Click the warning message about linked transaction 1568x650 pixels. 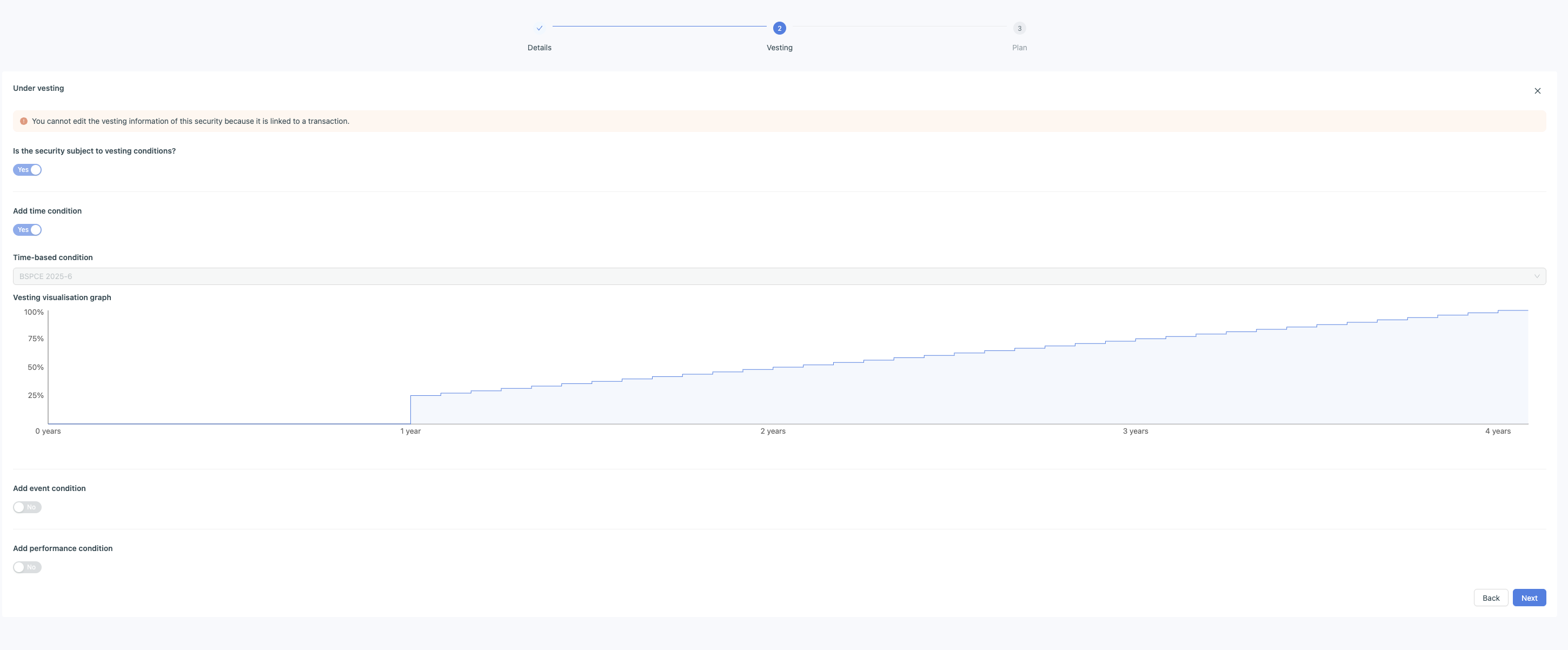(190, 121)
